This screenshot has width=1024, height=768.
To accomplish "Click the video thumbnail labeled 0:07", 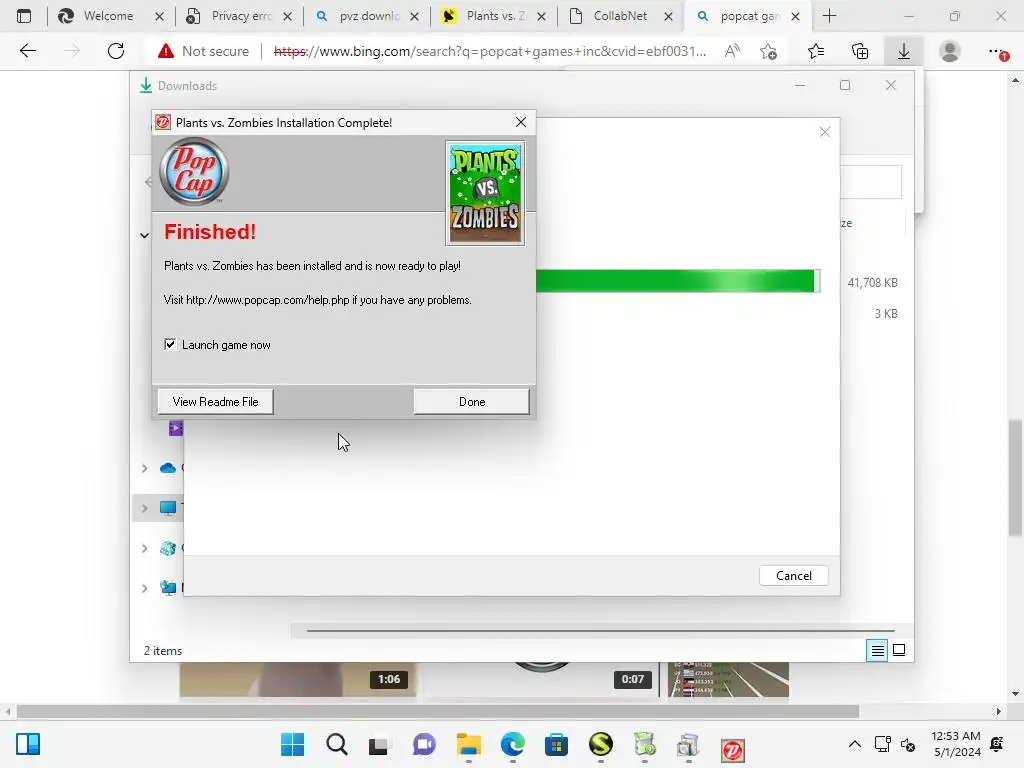I will pos(541,680).
